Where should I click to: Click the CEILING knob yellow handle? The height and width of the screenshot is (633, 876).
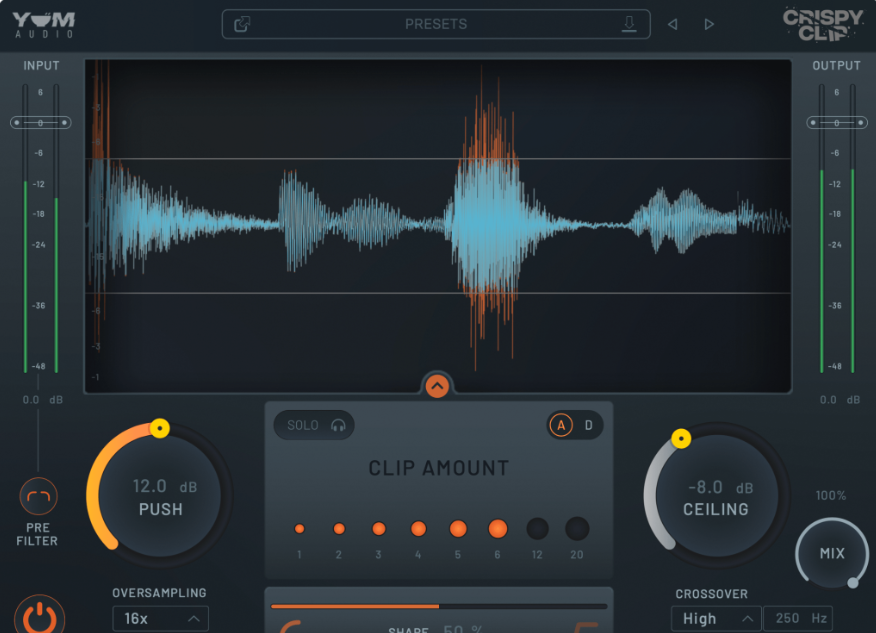(x=681, y=439)
